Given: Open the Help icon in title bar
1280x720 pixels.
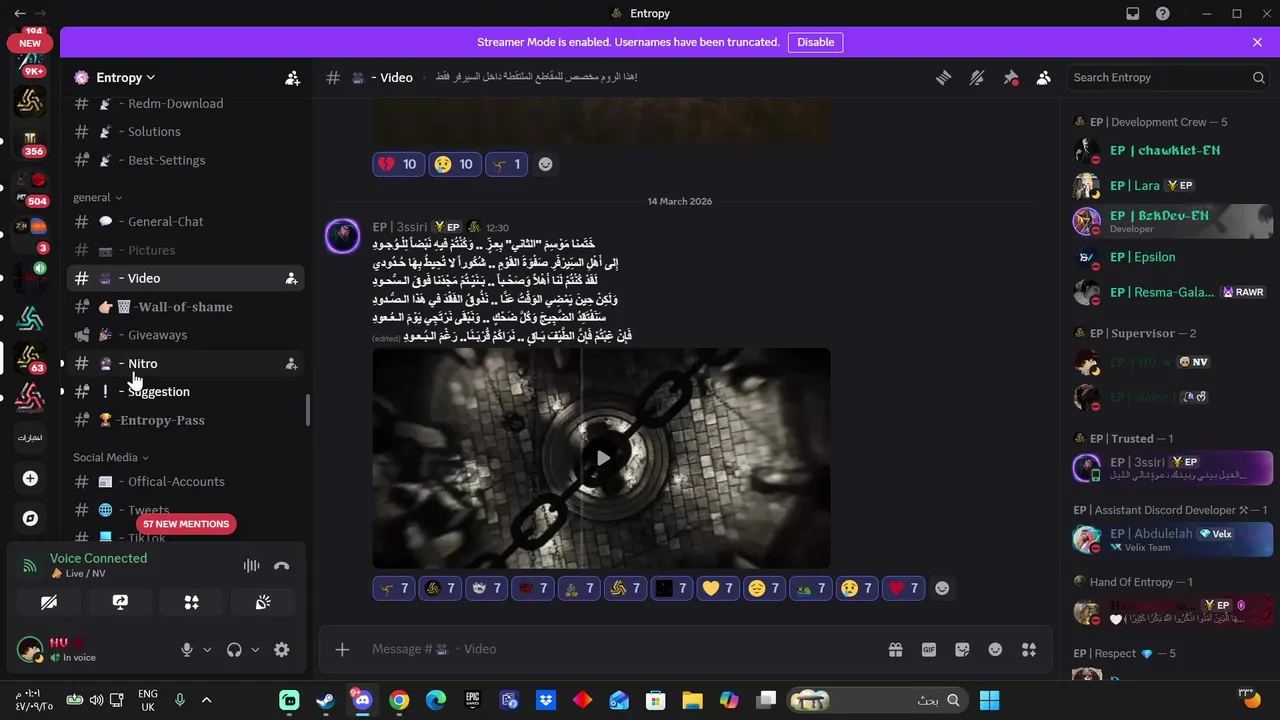Looking at the screenshot, I should 1162,13.
